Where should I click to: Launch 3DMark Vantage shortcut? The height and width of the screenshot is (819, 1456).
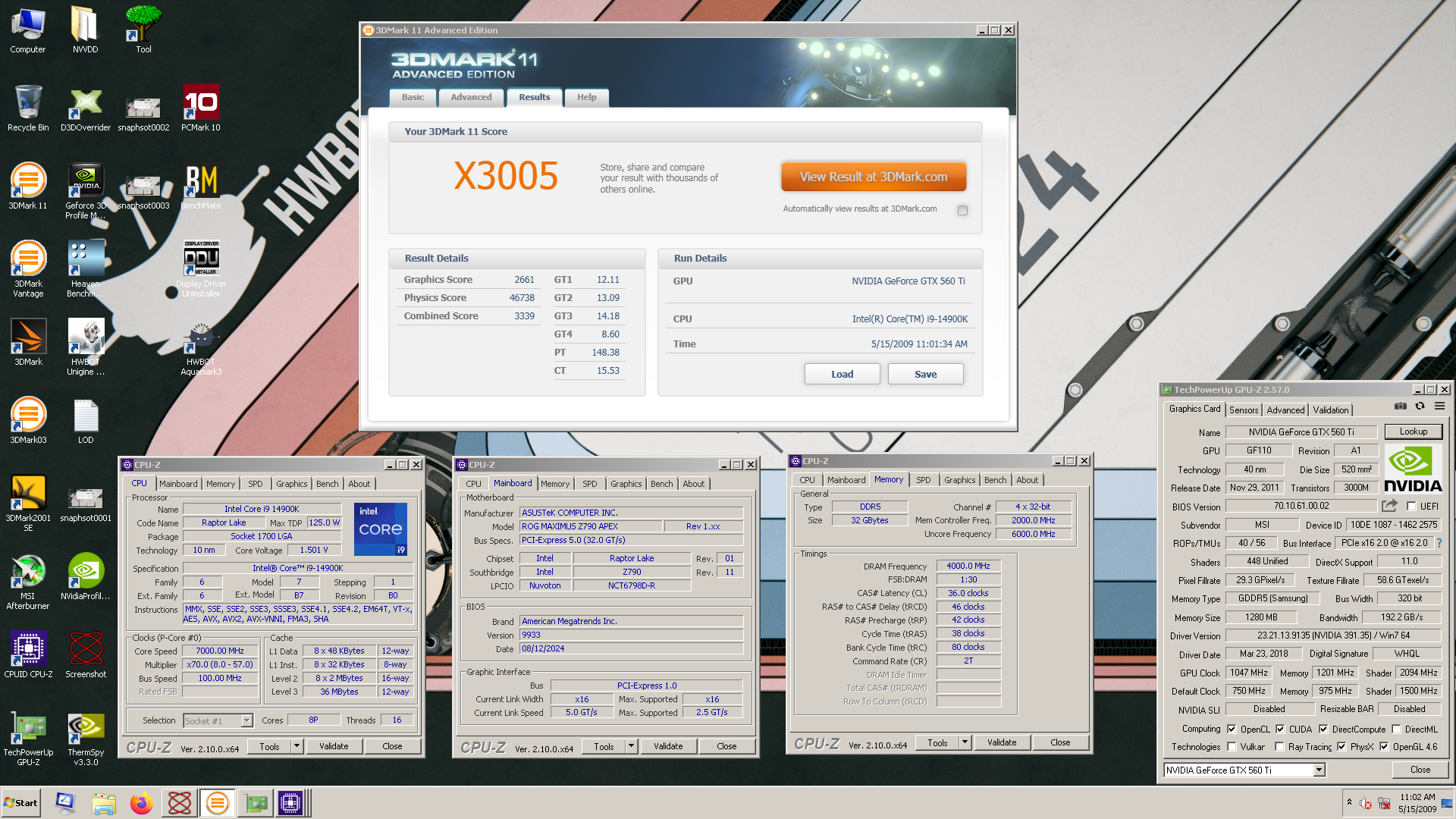click(28, 269)
